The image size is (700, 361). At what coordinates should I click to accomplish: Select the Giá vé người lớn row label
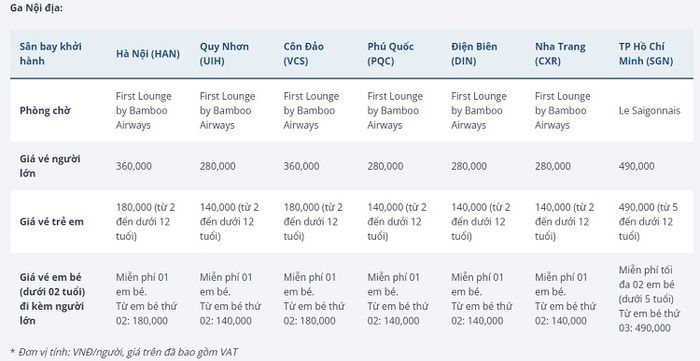point(50,166)
